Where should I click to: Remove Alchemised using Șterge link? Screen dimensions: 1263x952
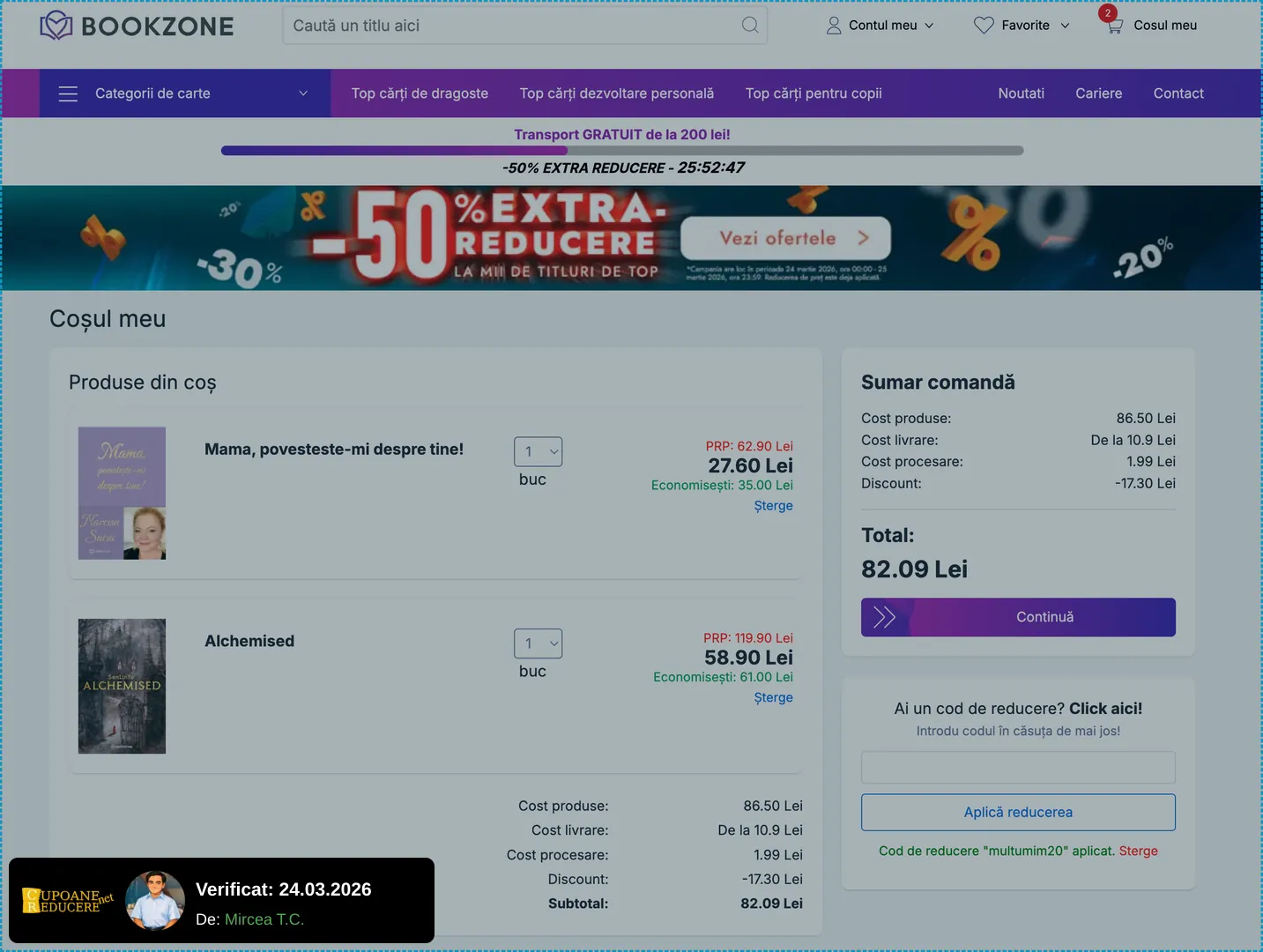(773, 697)
